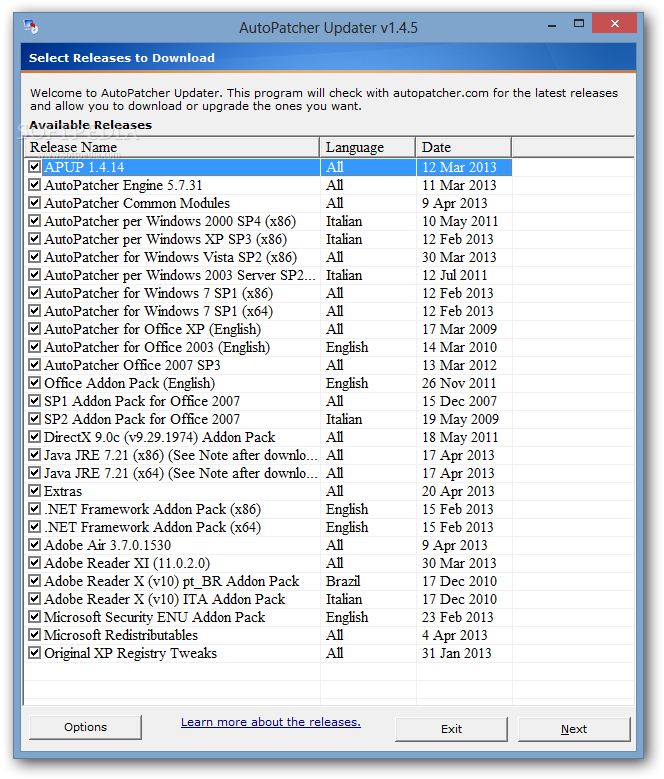Screen dimensions: 664x779
Task: Select Adobe Reader X ITA Addon Pack
Action: point(164,599)
